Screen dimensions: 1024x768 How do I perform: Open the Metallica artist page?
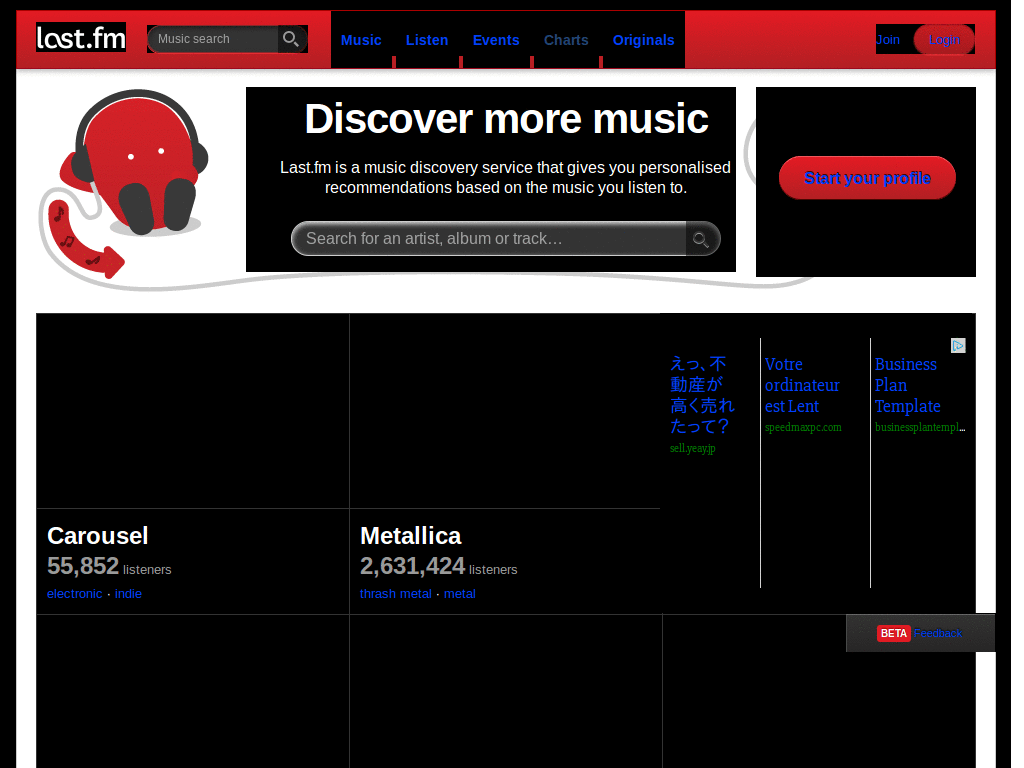(411, 536)
